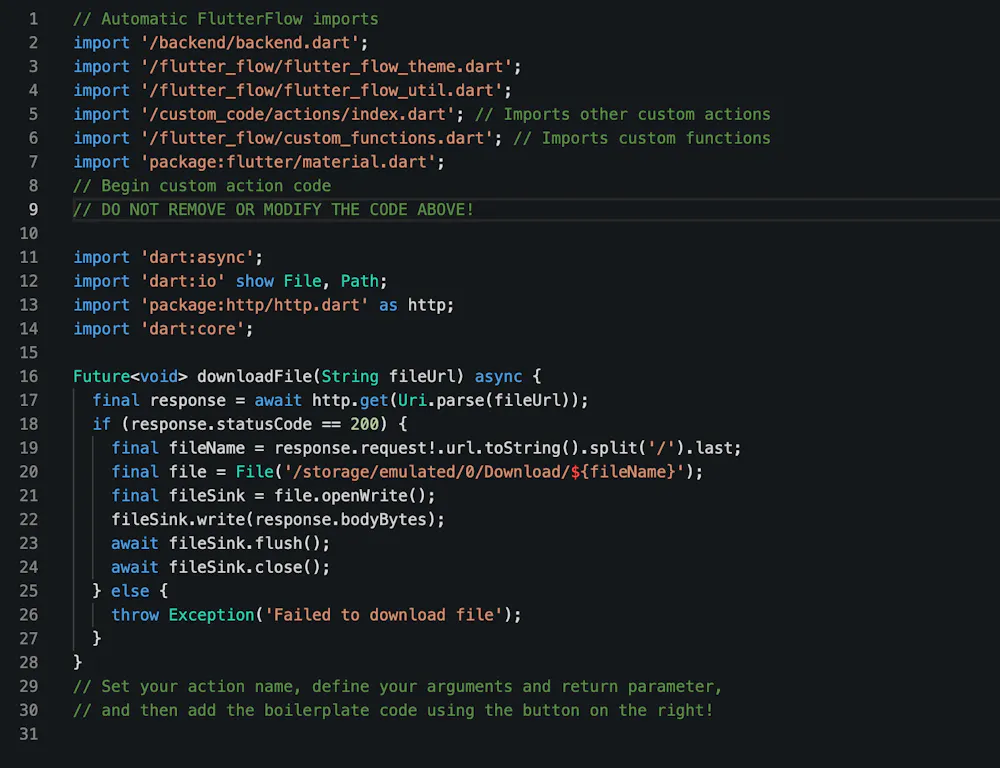
Task: Click line number 16 in the gutter
Action: 29,376
